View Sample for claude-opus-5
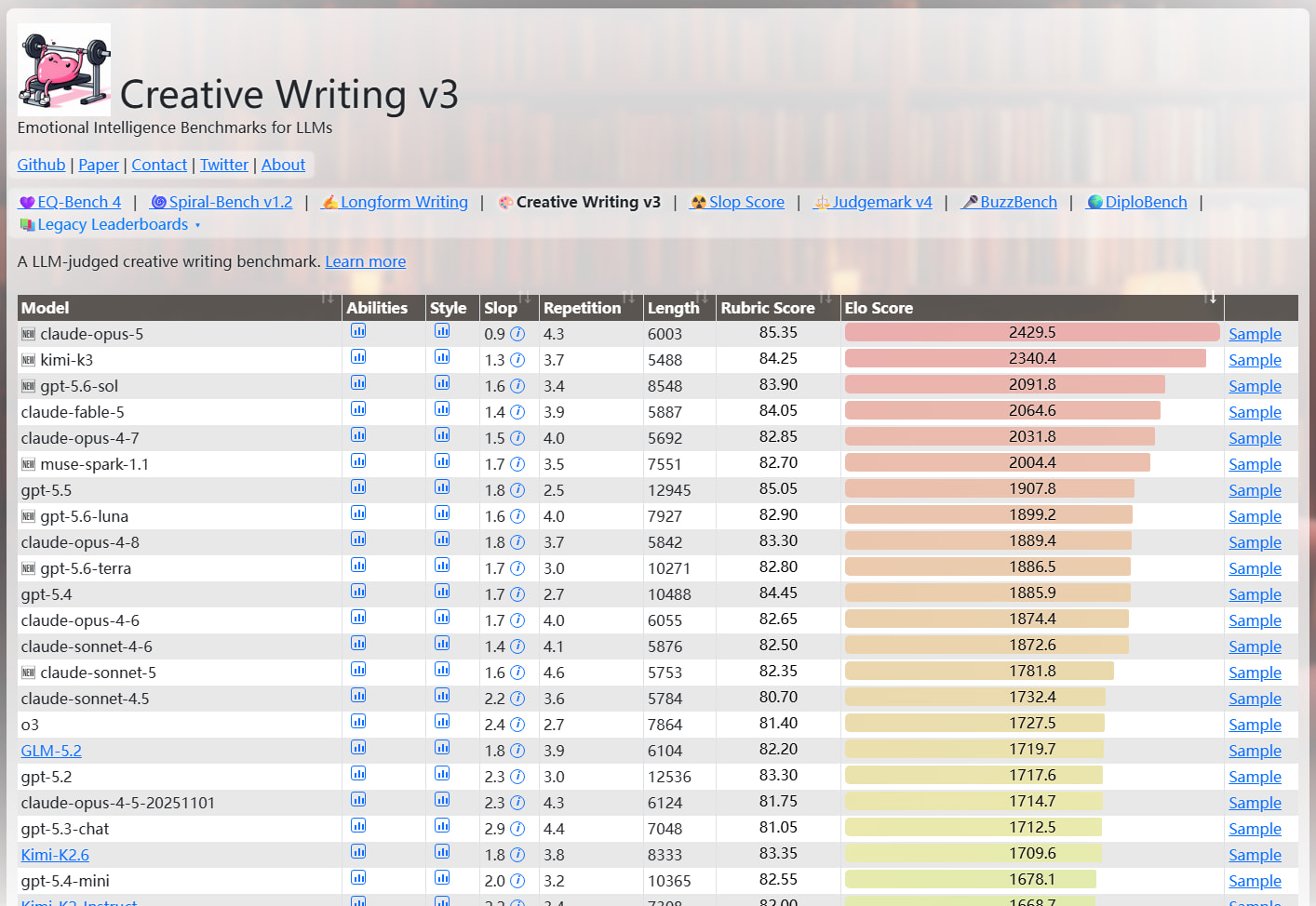This screenshot has width=1316, height=906. click(x=1255, y=334)
